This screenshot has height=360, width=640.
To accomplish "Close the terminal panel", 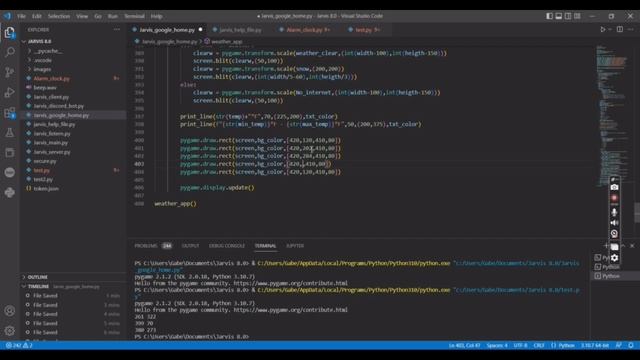I will (x=632, y=246).
